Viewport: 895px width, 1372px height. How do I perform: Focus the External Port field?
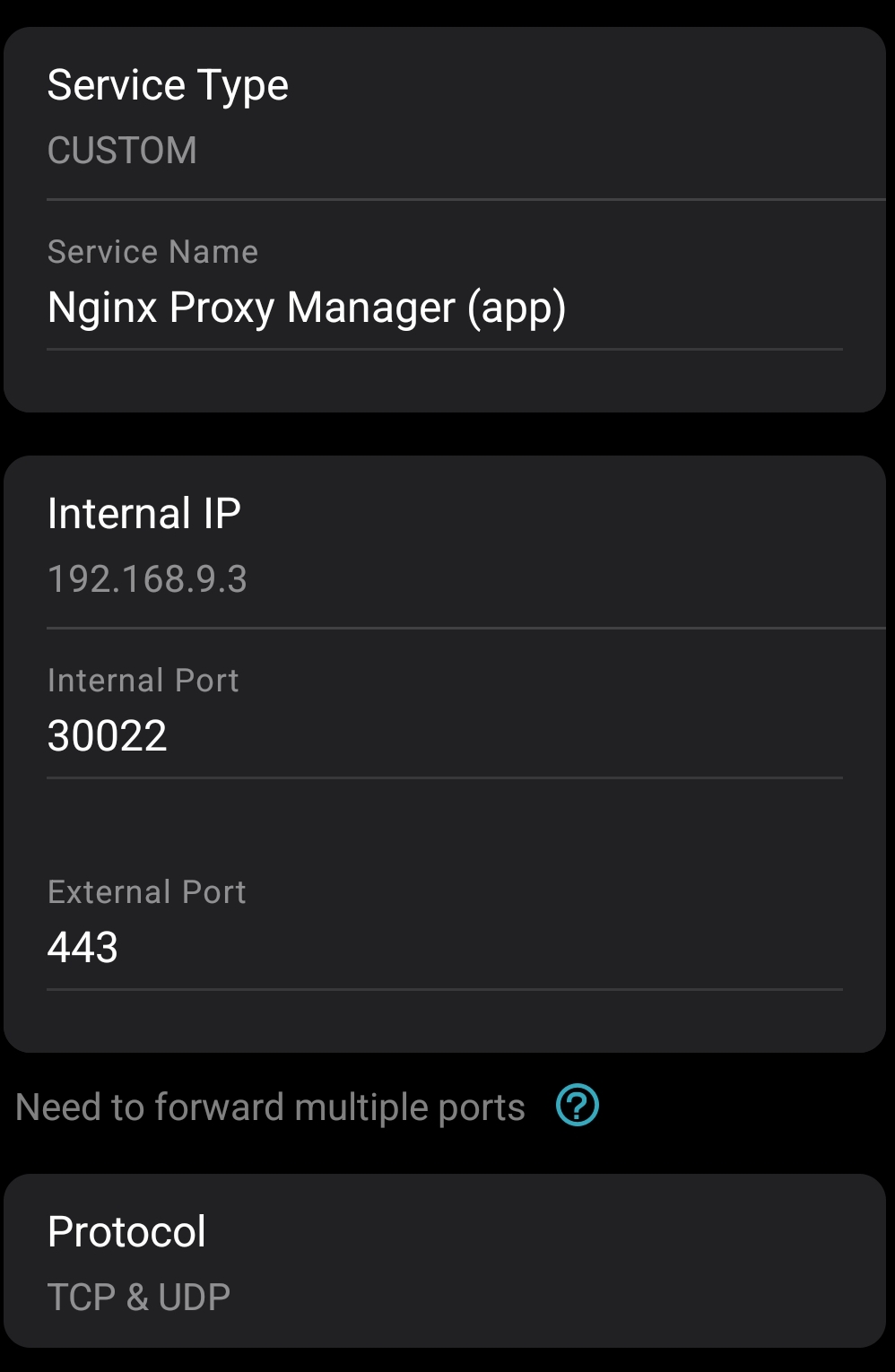pos(445,932)
